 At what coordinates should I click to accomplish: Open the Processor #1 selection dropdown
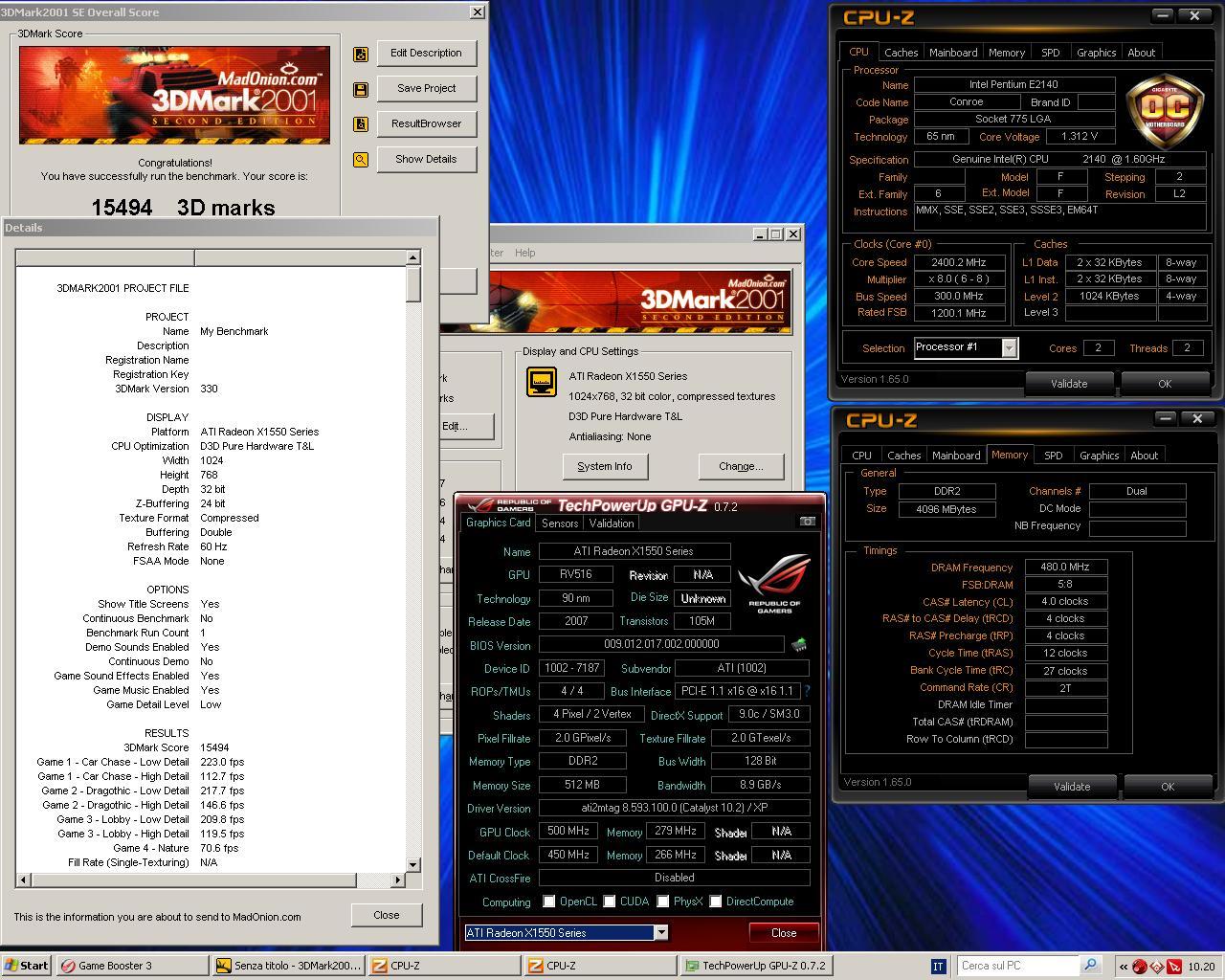tap(1009, 348)
